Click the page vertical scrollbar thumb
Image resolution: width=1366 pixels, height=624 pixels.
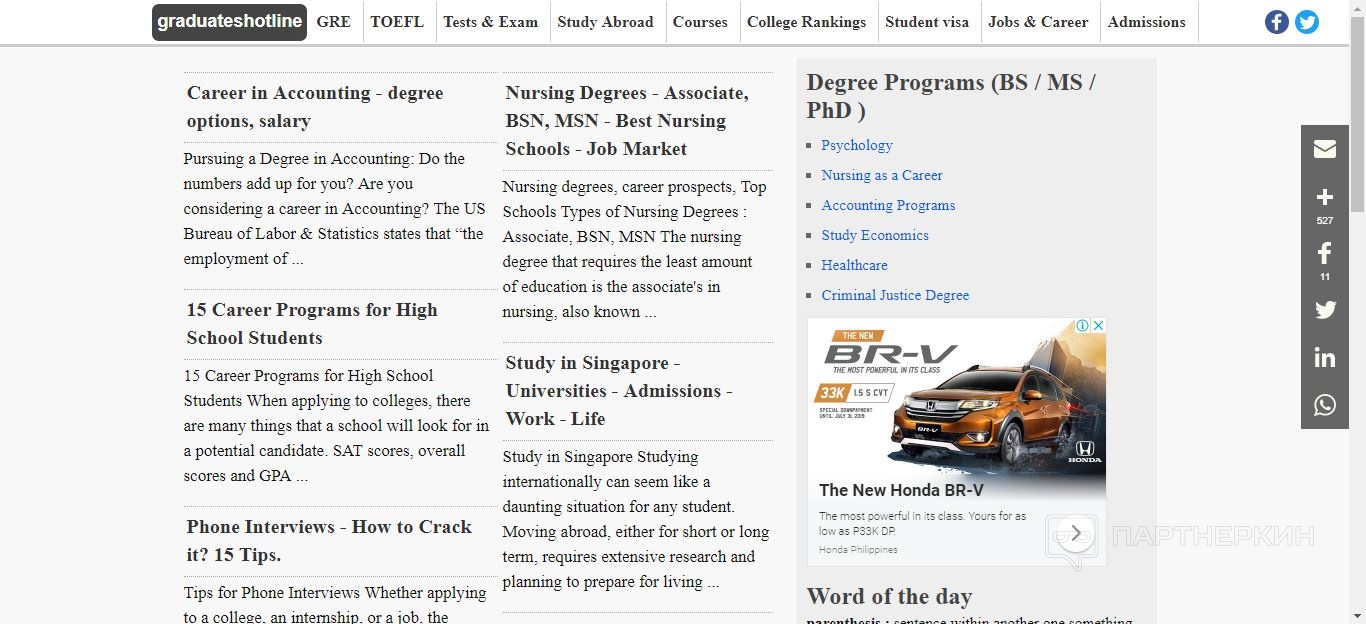(x=1357, y=115)
